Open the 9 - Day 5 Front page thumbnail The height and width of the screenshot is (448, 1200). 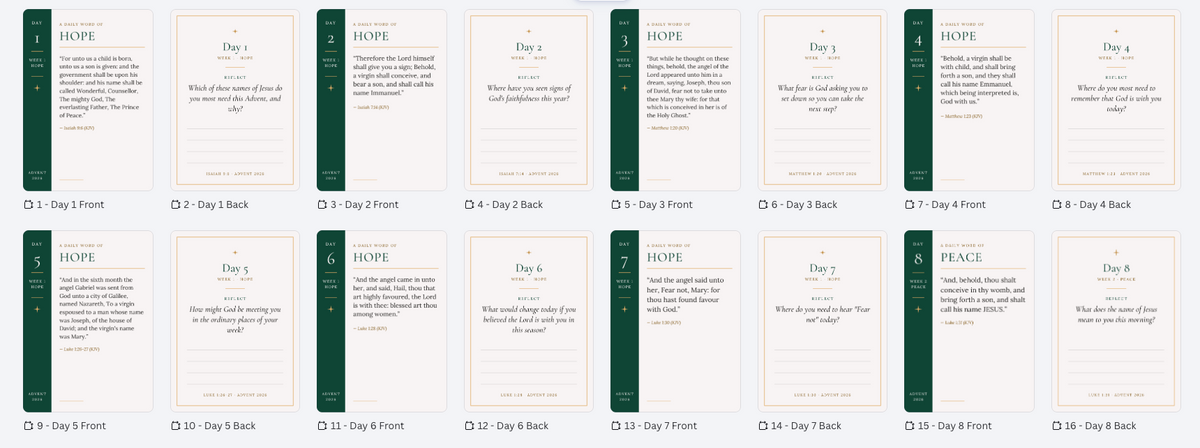(88, 321)
